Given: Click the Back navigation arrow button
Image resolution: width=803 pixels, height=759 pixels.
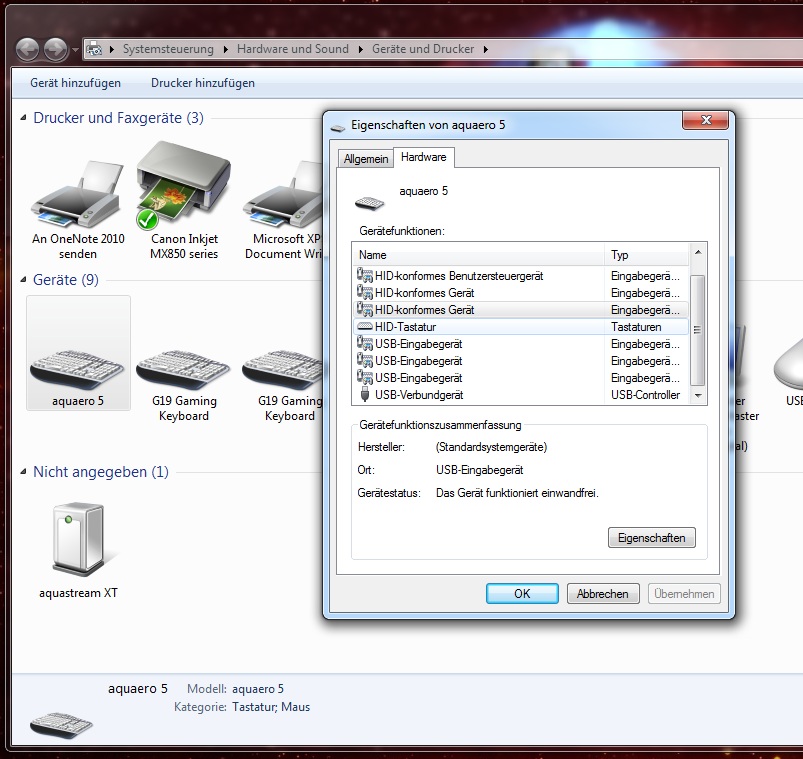Looking at the screenshot, I should tap(28, 48).
